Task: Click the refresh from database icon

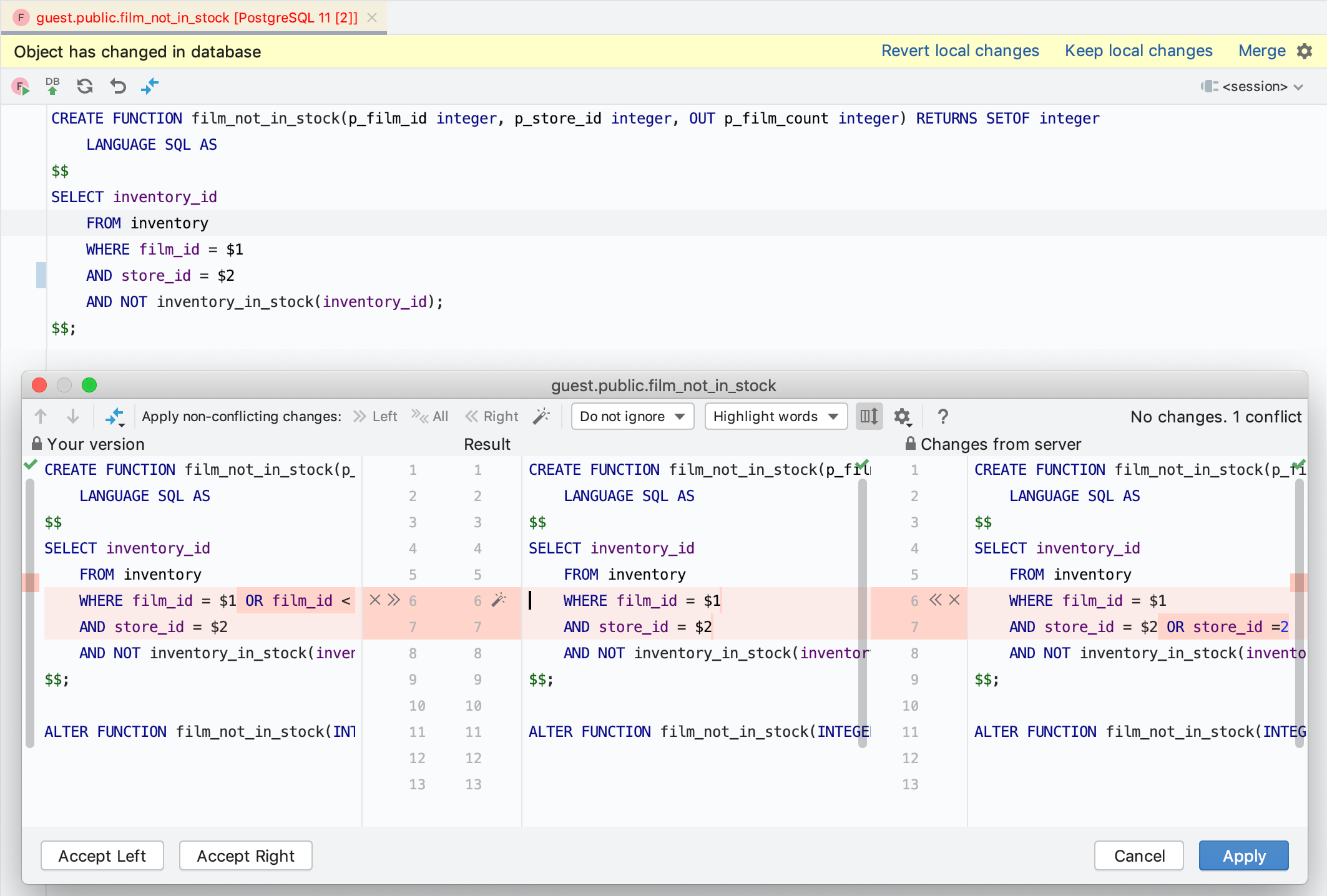Action: click(x=85, y=86)
